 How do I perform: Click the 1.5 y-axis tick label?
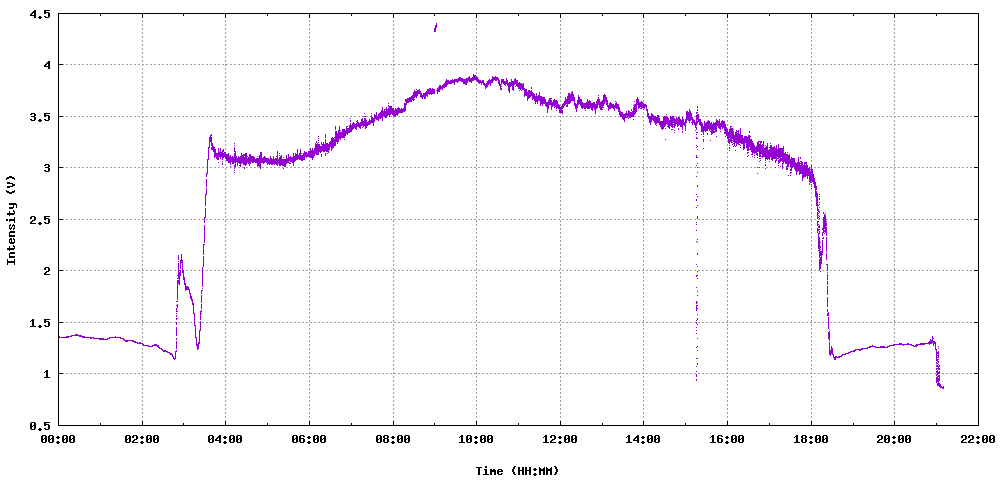tap(39, 323)
